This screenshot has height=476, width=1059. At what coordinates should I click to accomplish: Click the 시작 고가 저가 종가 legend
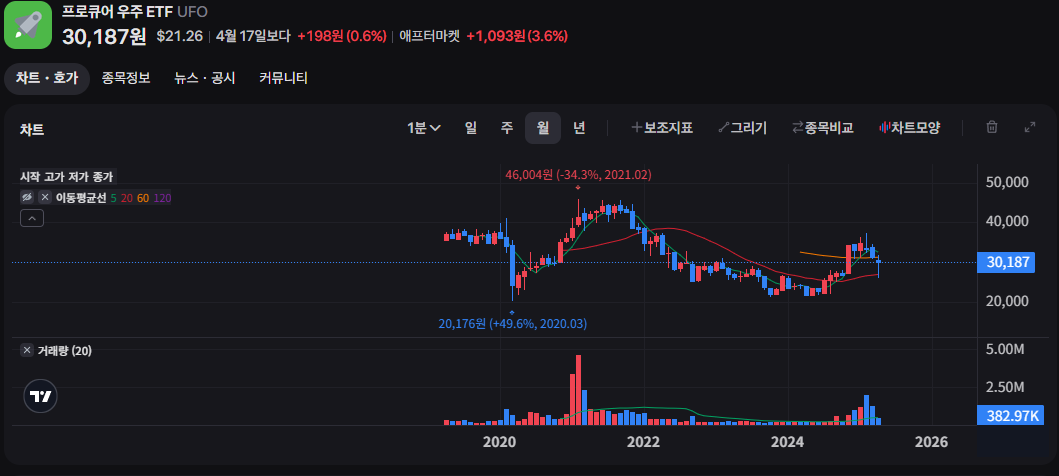[66, 177]
